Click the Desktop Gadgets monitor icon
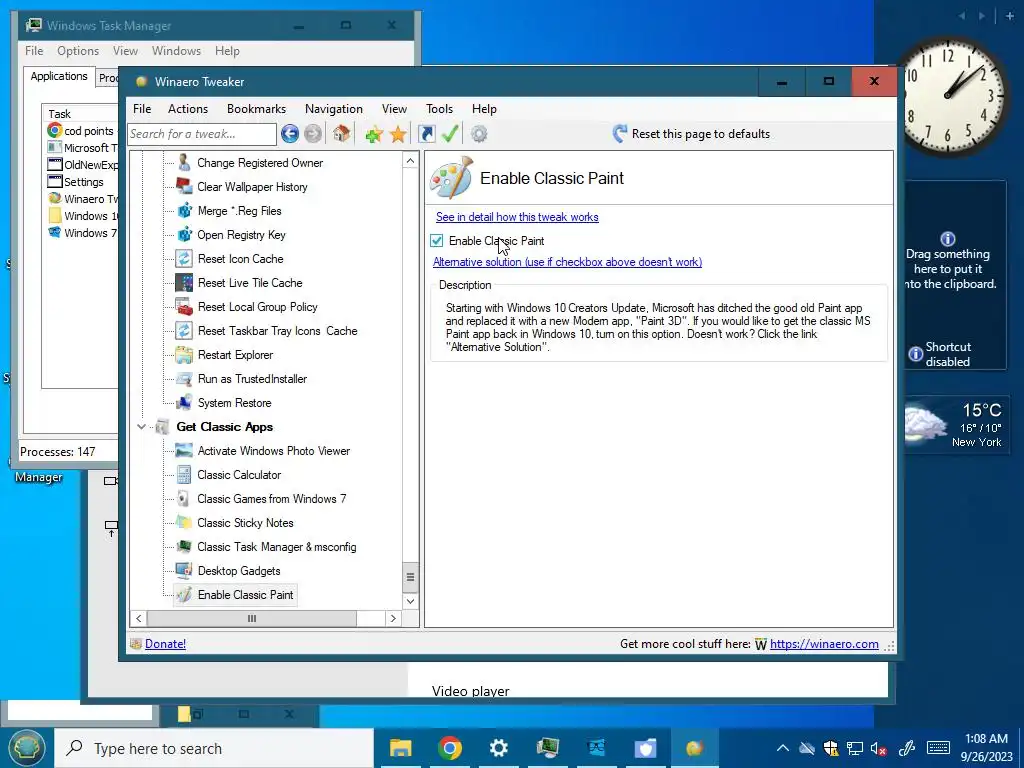1024x768 pixels. coord(184,571)
